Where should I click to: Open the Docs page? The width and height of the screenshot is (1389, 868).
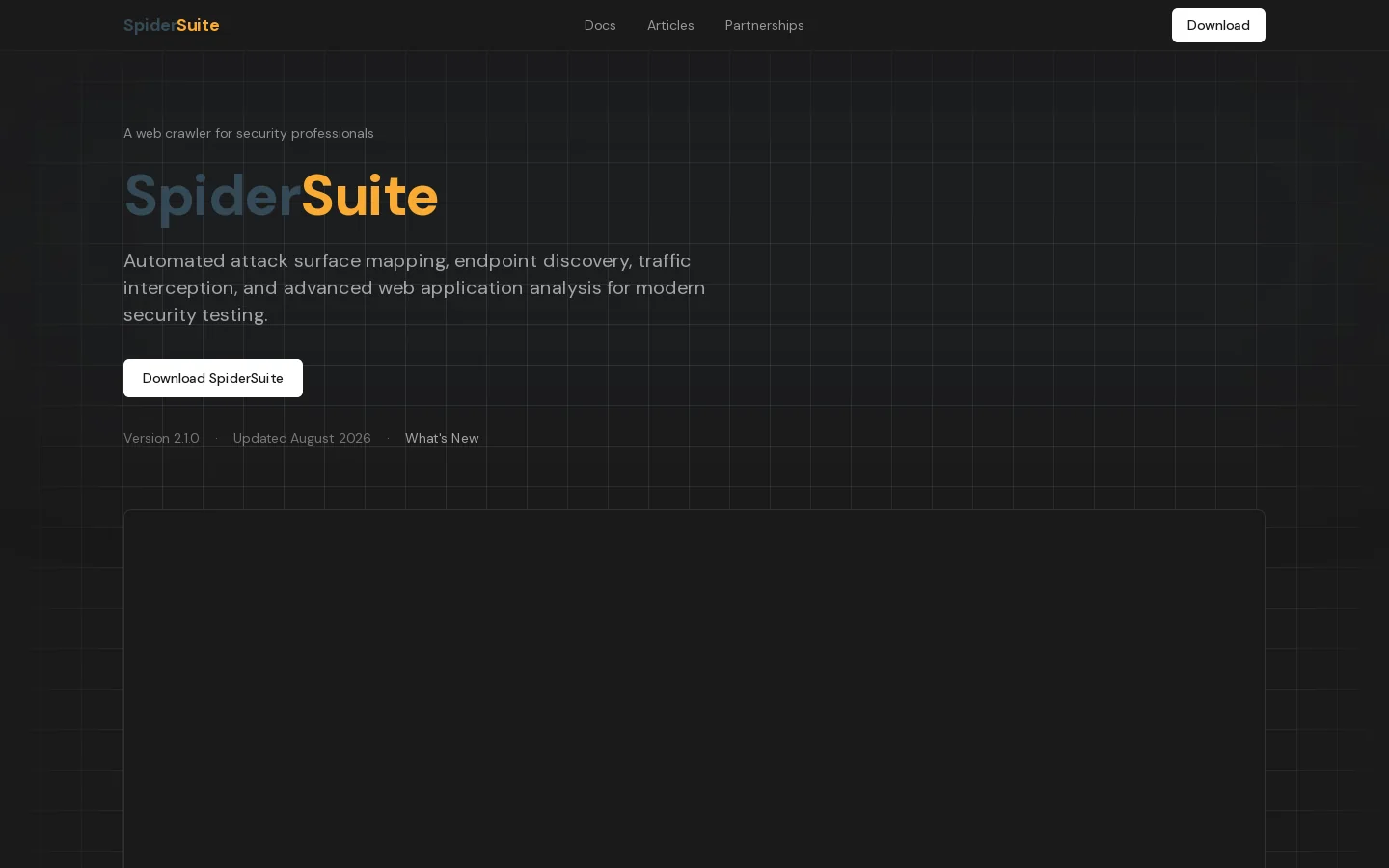pos(600,25)
